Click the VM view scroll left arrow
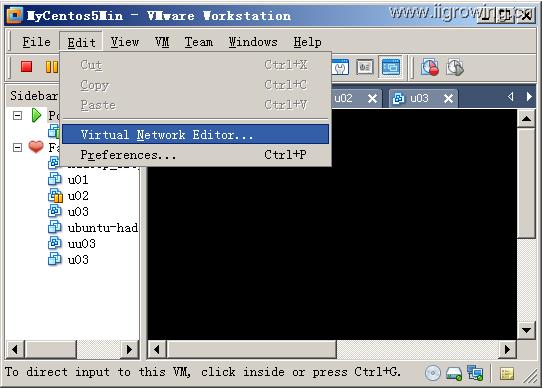The height and width of the screenshot is (388, 542). pos(157,349)
